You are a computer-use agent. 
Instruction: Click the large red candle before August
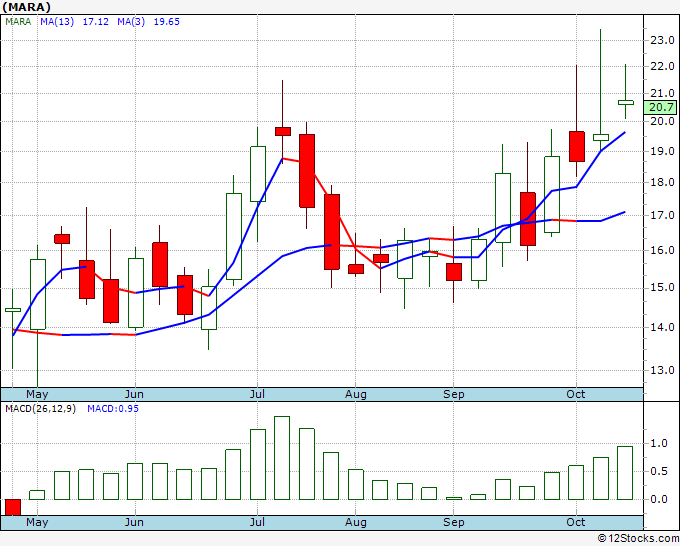pos(332,232)
